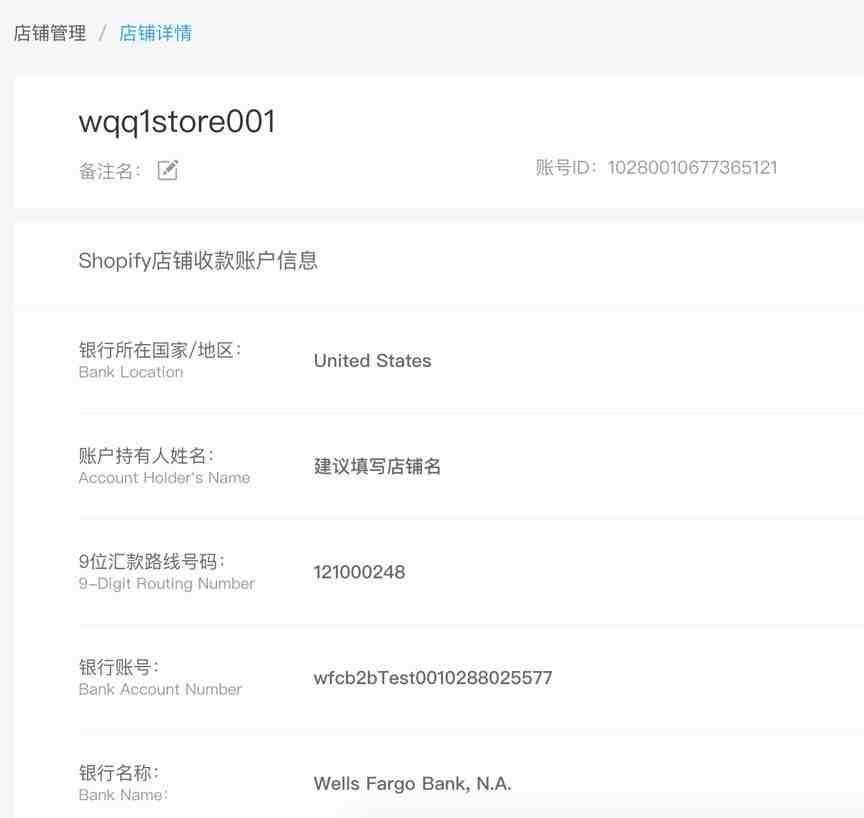Click the 9位汇款路线号码 label

[152, 561]
